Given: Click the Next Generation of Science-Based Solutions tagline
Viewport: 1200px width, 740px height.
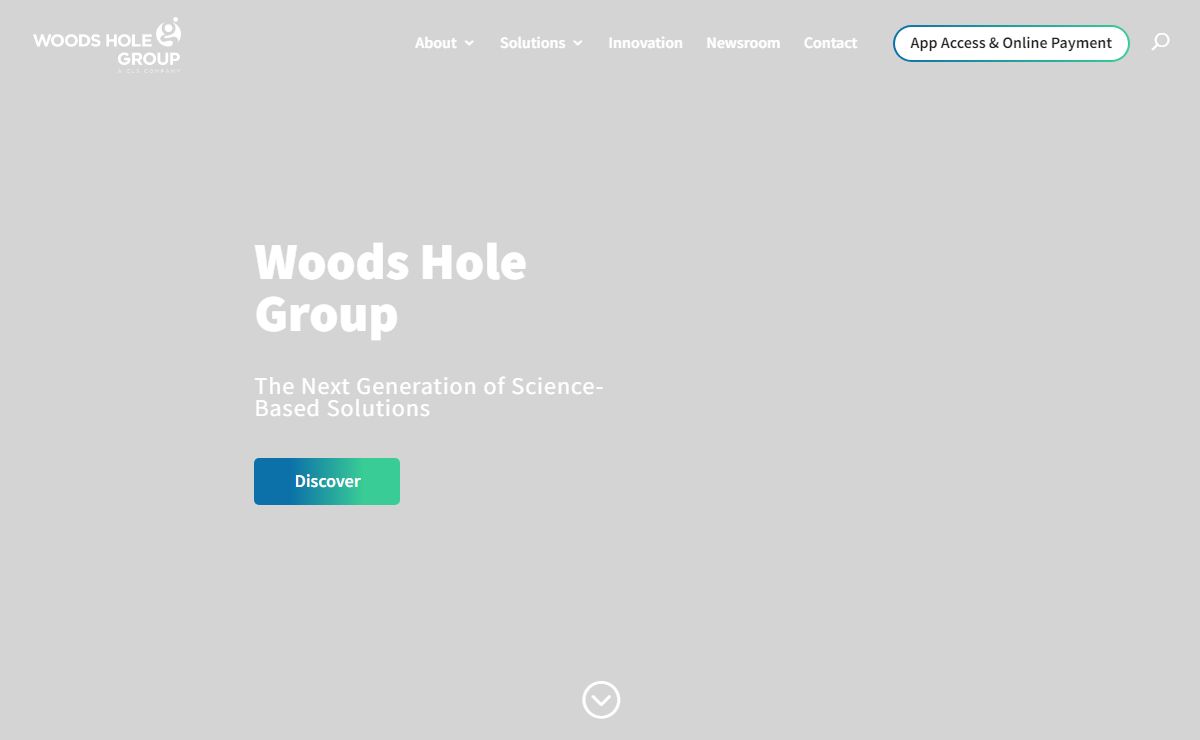Looking at the screenshot, I should click(x=429, y=397).
